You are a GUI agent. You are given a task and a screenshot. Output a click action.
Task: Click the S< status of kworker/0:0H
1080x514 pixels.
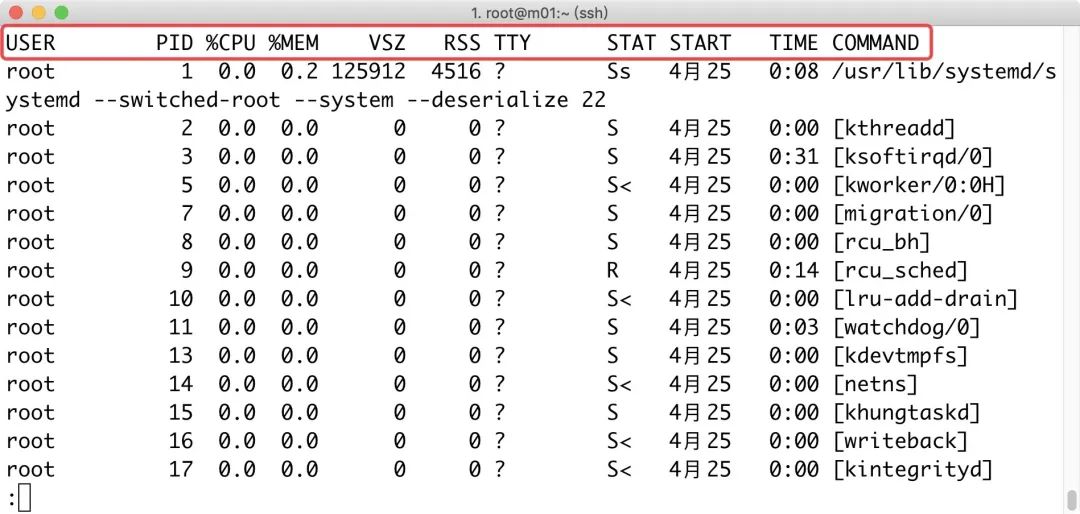tap(619, 185)
